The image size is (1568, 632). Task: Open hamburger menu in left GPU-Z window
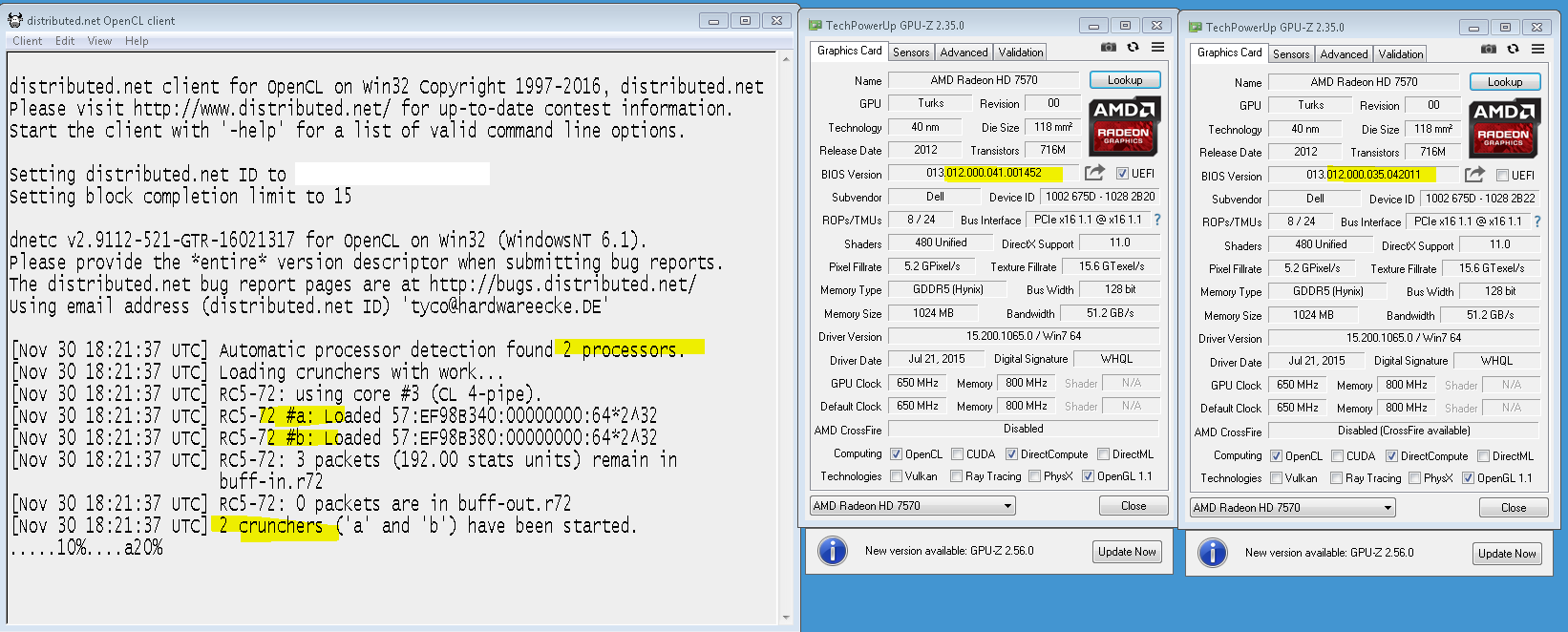tap(1157, 47)
